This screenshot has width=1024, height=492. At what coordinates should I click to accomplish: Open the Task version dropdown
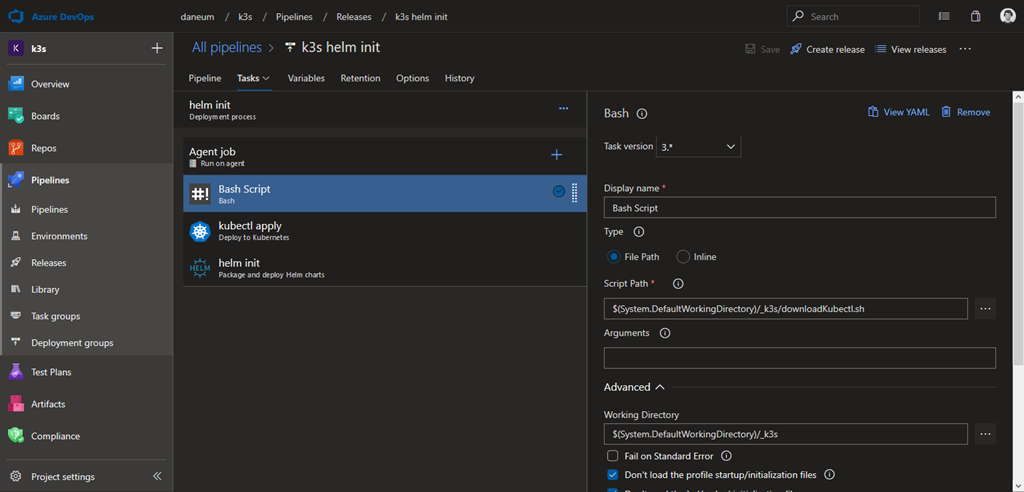coord(698,146)
